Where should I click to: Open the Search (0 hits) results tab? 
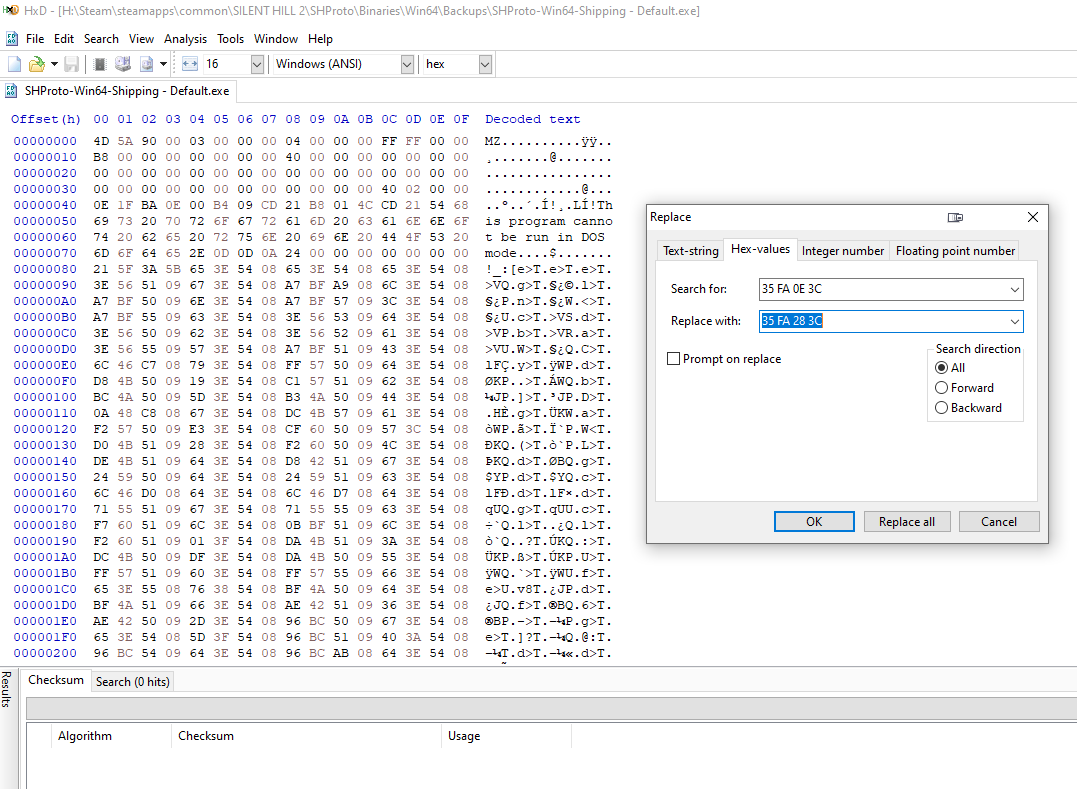coord(133,681)
